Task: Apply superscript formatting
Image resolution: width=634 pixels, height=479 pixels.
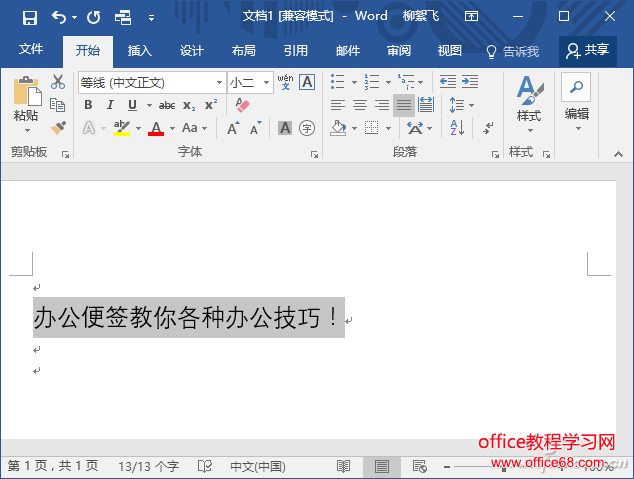Action: tap(211, 105)
